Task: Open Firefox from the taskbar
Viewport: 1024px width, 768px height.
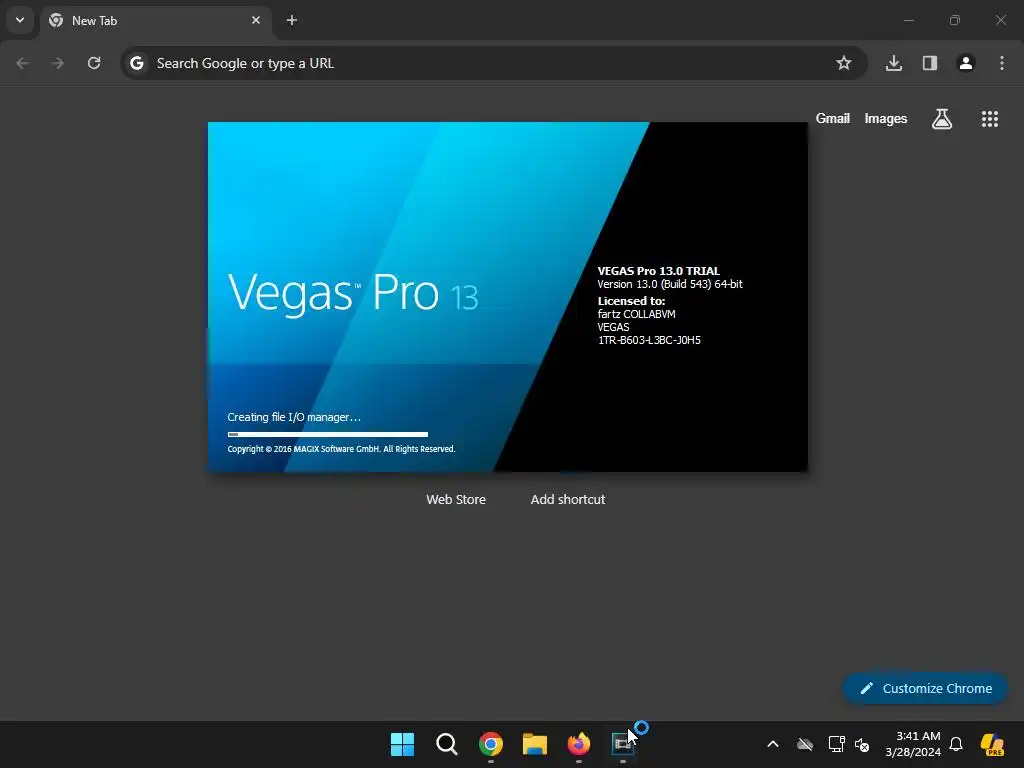Action: coord(579,744)
